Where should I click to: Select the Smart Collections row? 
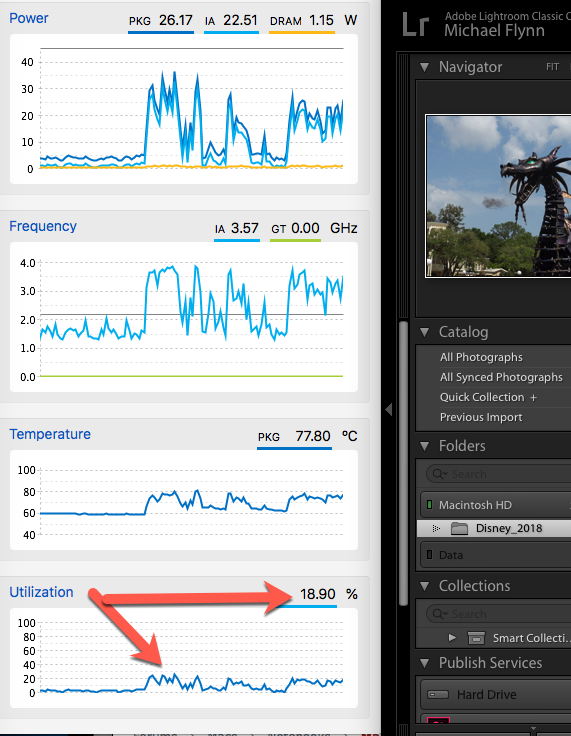coord(494,638)
